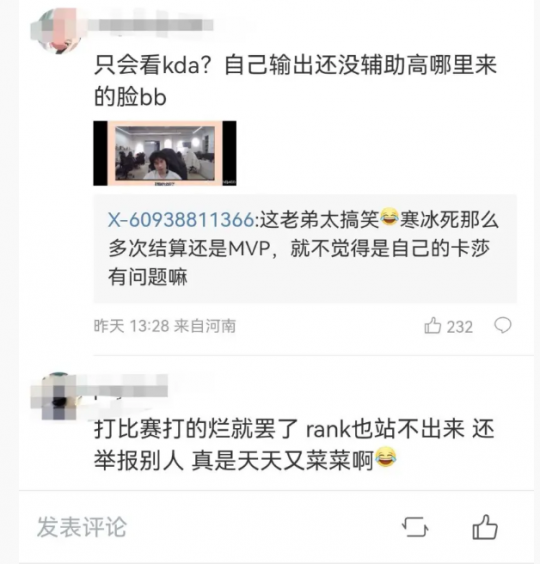Open the first commenter's blurred username

pyautogui.click(x=150, y=26)
